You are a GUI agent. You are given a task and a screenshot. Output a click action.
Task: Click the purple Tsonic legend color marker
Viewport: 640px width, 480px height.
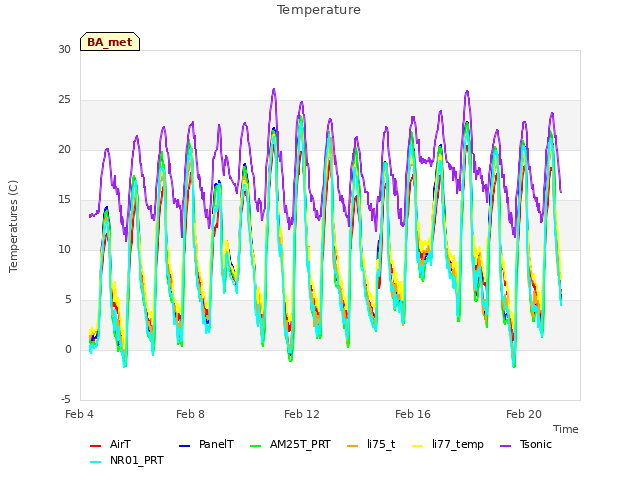[x=505, y=446]
